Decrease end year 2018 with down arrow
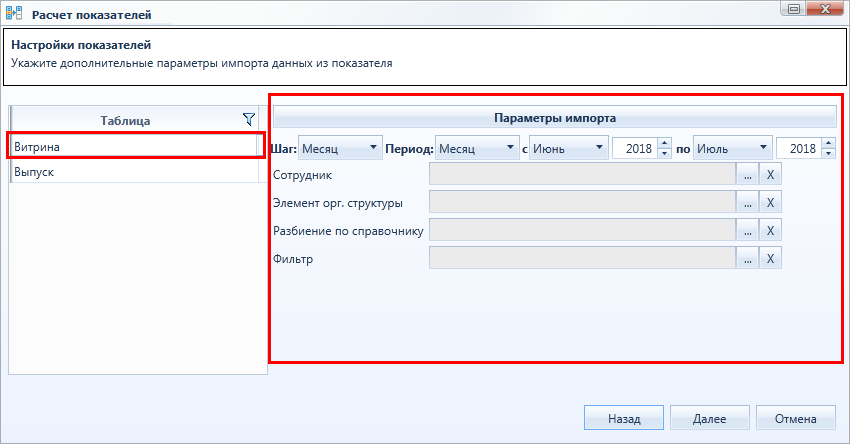 828,153
